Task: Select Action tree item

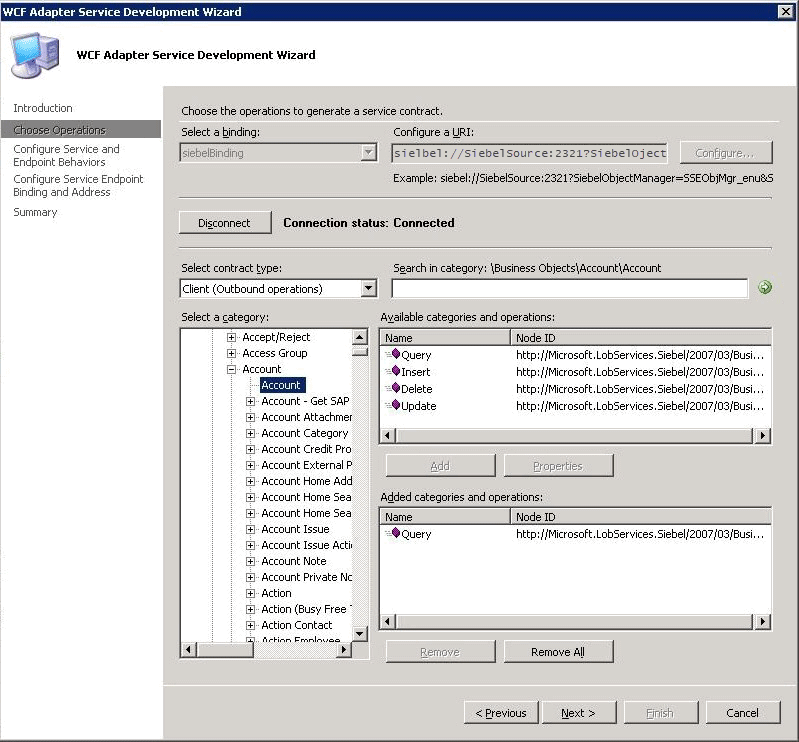Action: pyautogui.click(x=276, y=594)
